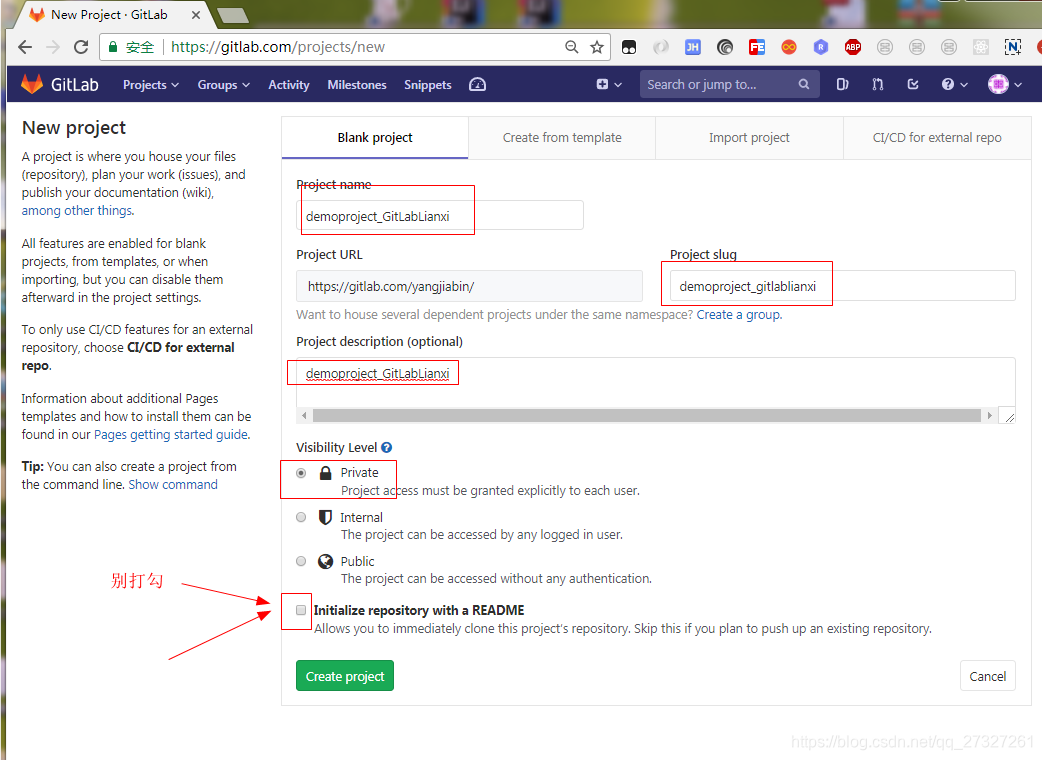Click the secure lock icon
Viewport: 1042px width, 760px height.
pyautogui.click(x=113, y=47)
